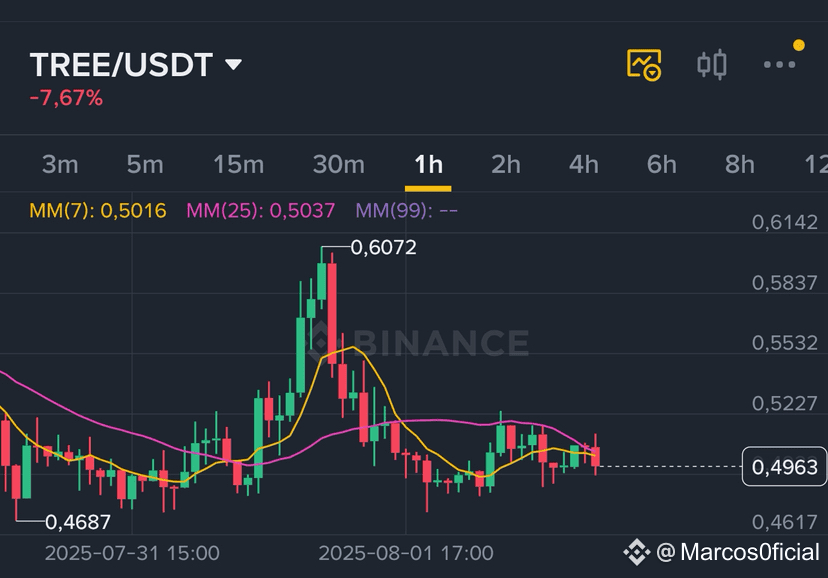Open the chart price alert icon
This screenshot has width=828, height=578.
644,64
